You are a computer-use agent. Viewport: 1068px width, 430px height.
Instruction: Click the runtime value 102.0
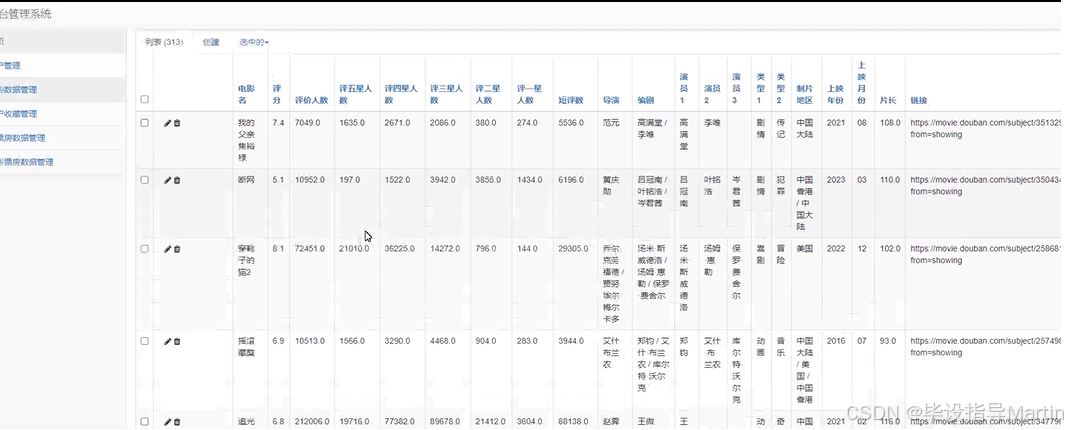tap(890, 249)
